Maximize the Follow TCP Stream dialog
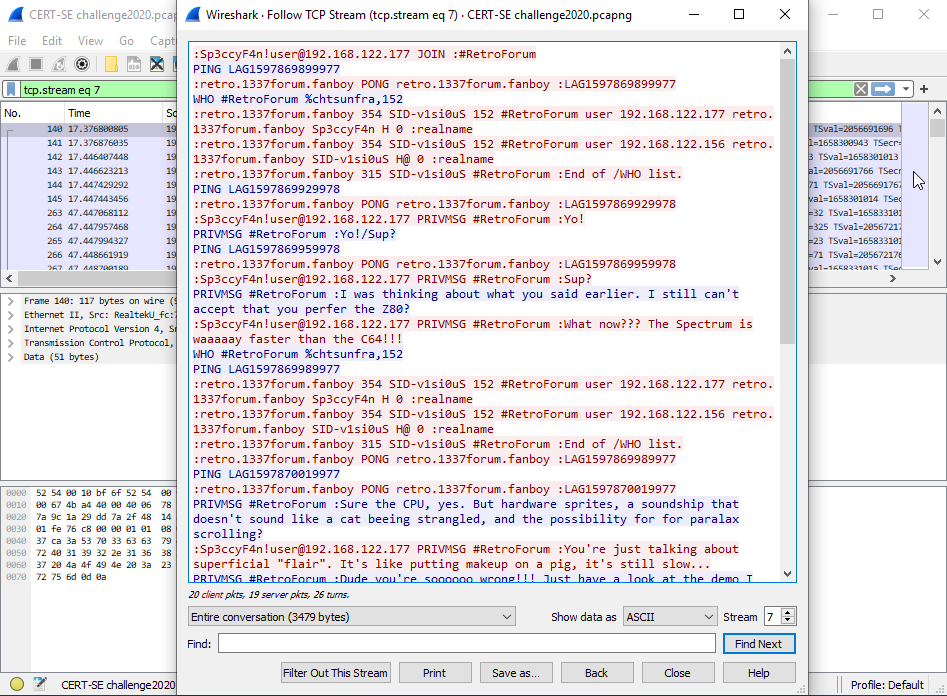The width and height of the screenshot is (947, 696). coord(739,14)
